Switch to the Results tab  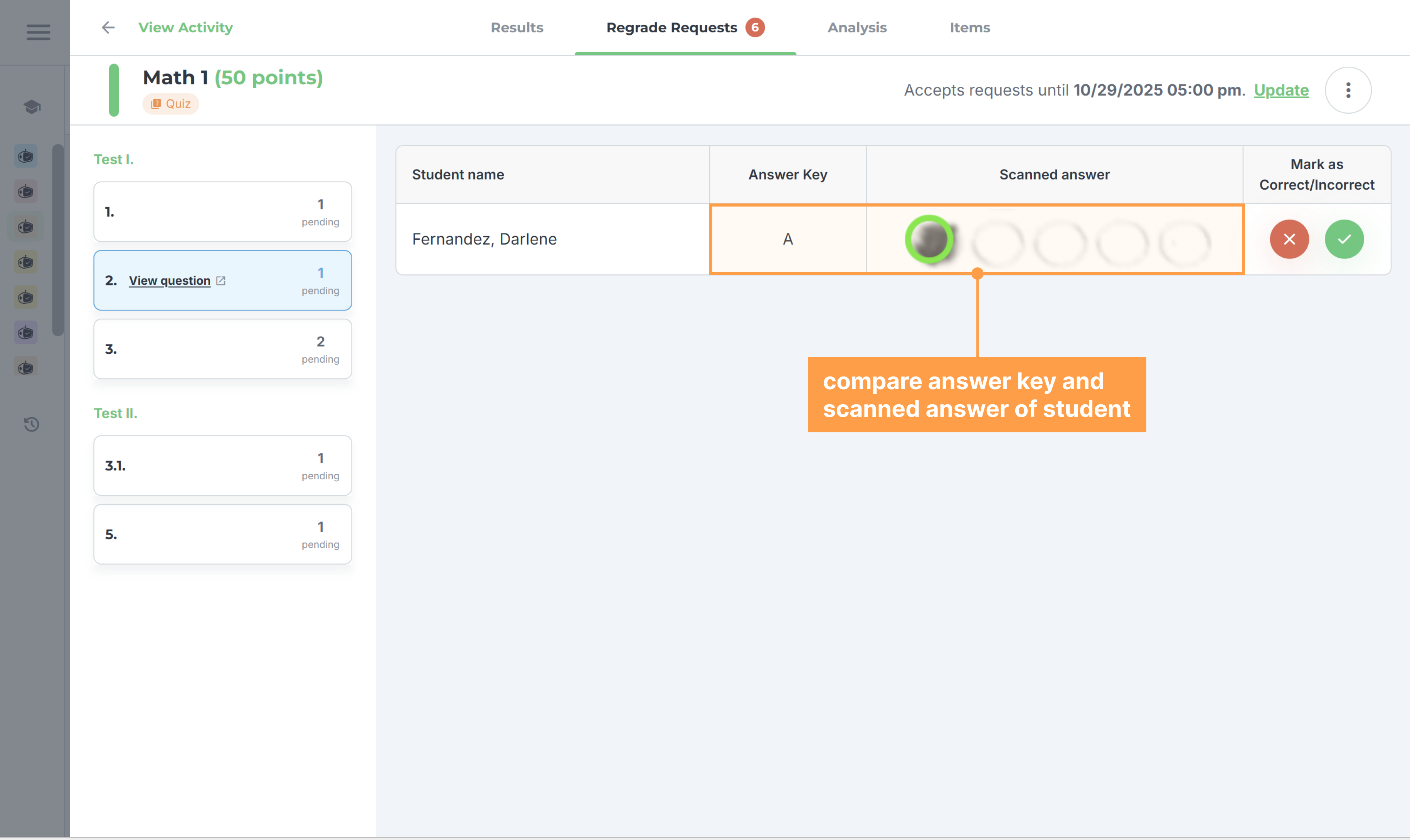coord(517,27)
